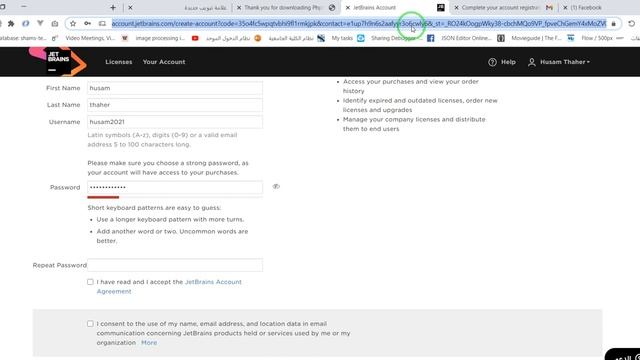This screenshot has width=640, height=360.
Task: Click the First Name field
Action: 175,88
